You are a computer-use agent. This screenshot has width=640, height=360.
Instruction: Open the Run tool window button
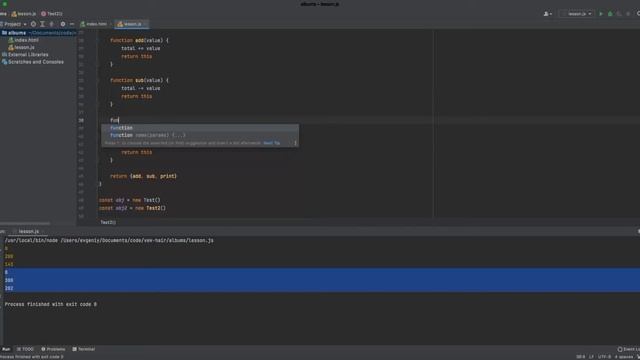6,349
